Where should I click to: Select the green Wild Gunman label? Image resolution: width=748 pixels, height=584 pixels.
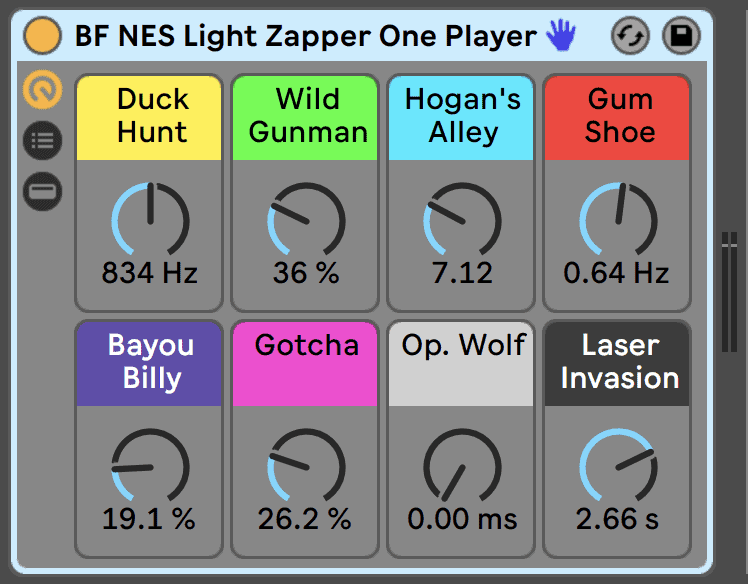pyautogui.click(x=305, y=117)
